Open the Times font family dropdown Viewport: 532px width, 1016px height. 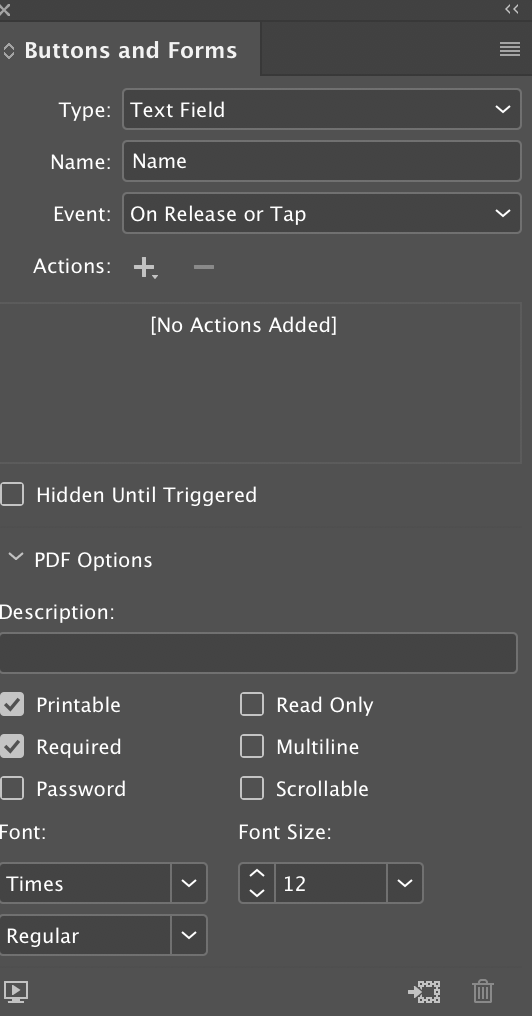(103, 883)
